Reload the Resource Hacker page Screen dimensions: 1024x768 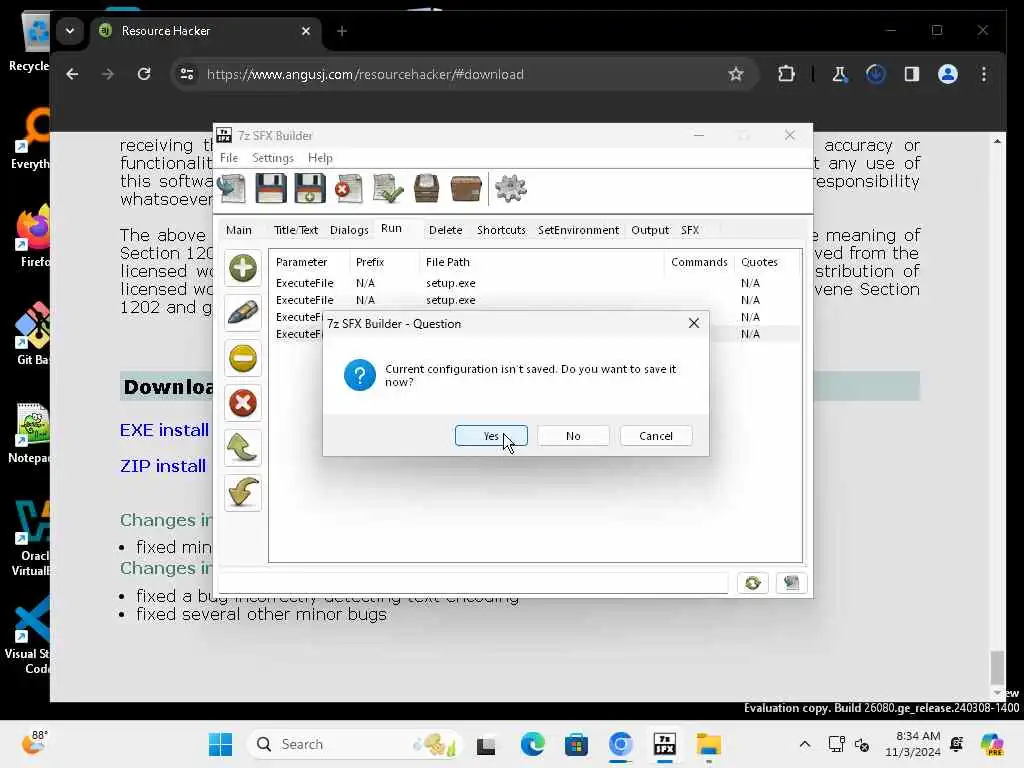[x=144, y=74]
